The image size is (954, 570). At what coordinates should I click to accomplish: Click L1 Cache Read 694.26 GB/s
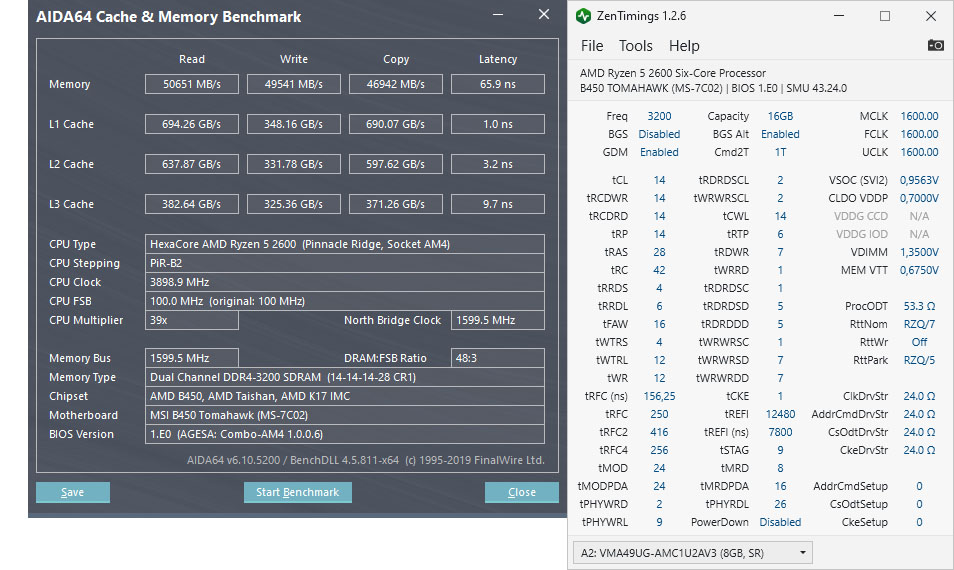coord(192,124)
